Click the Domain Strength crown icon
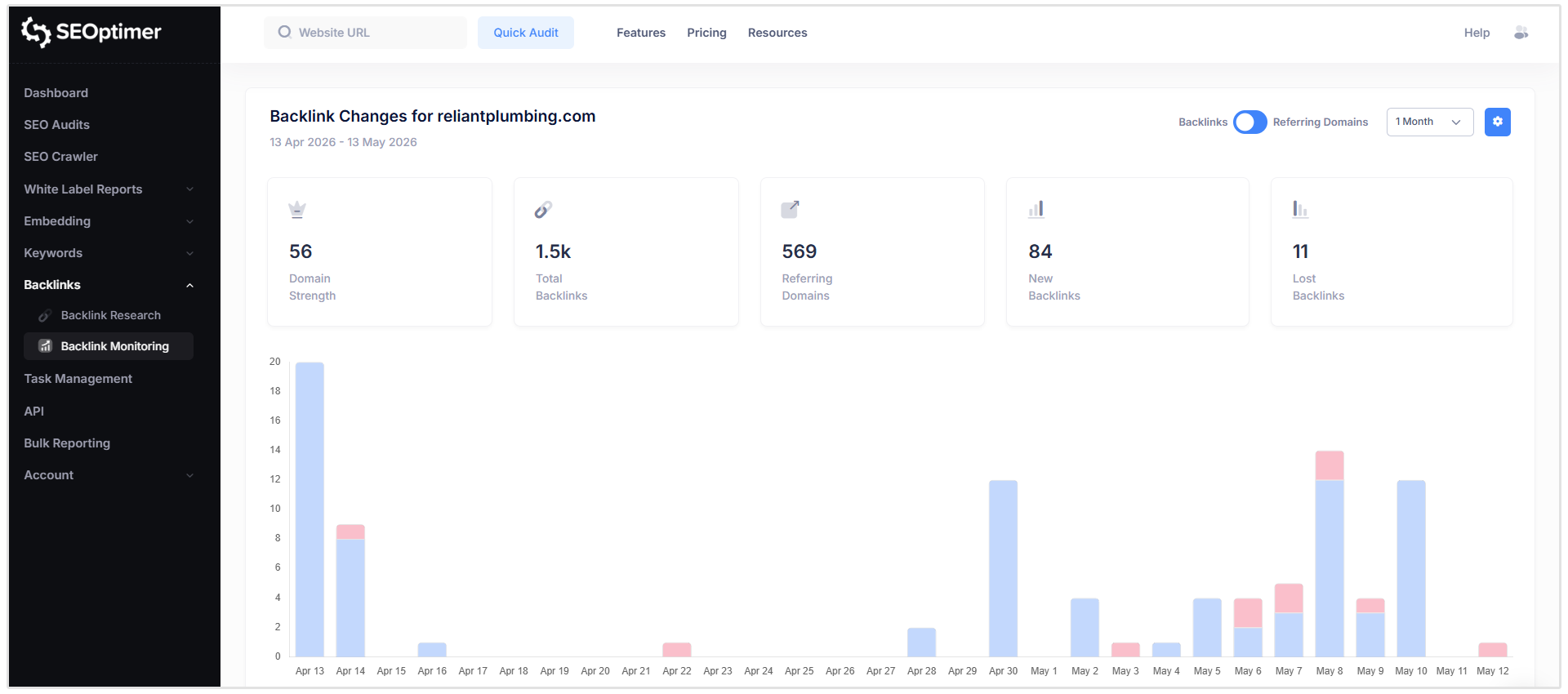Screen dimensions: 1568x694 [x=297, y=210]
